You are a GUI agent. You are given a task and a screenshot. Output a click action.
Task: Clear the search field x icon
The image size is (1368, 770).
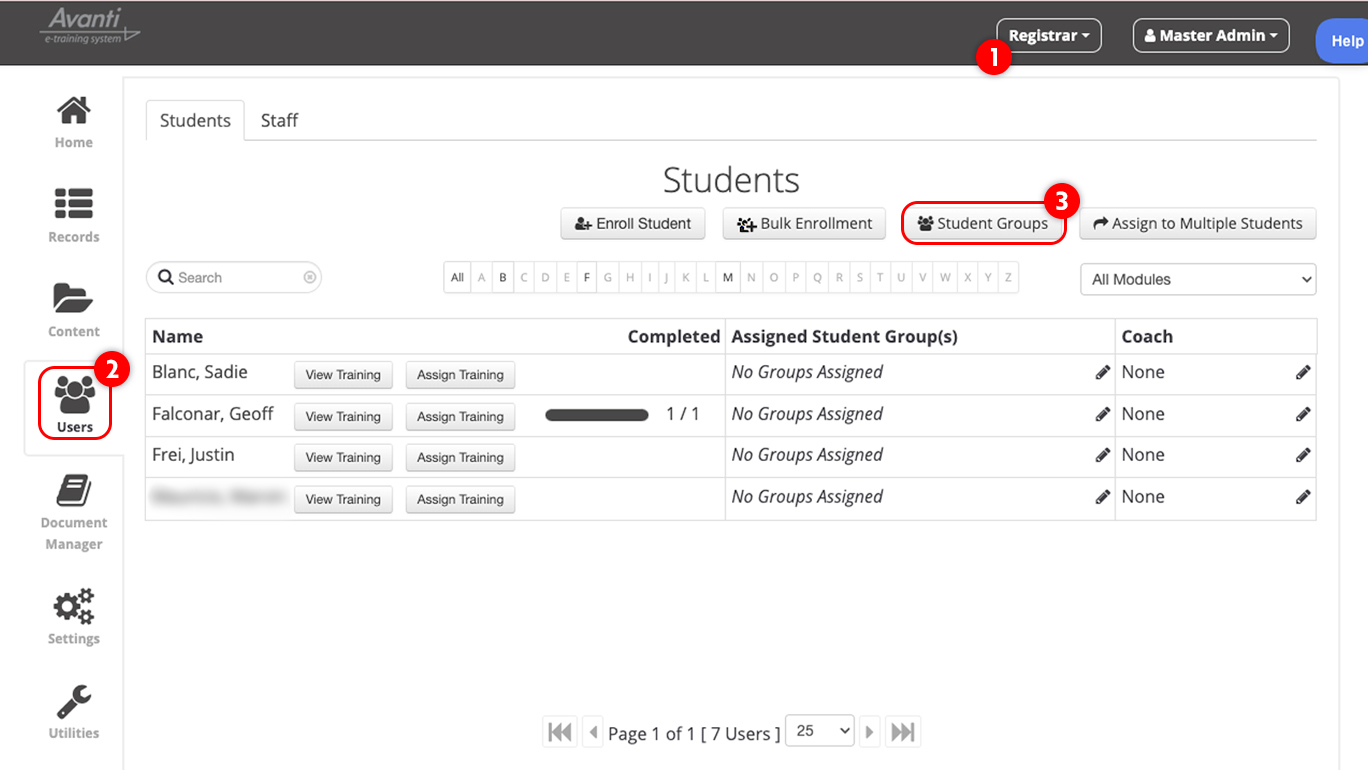coord(310,278)
